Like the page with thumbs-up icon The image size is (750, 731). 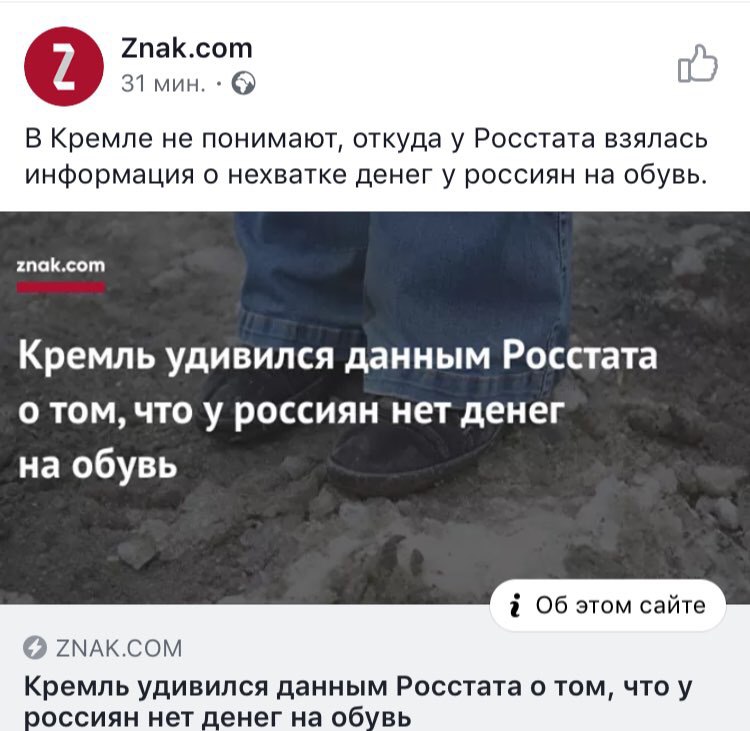pyautogui.click(x=698, y=63)
